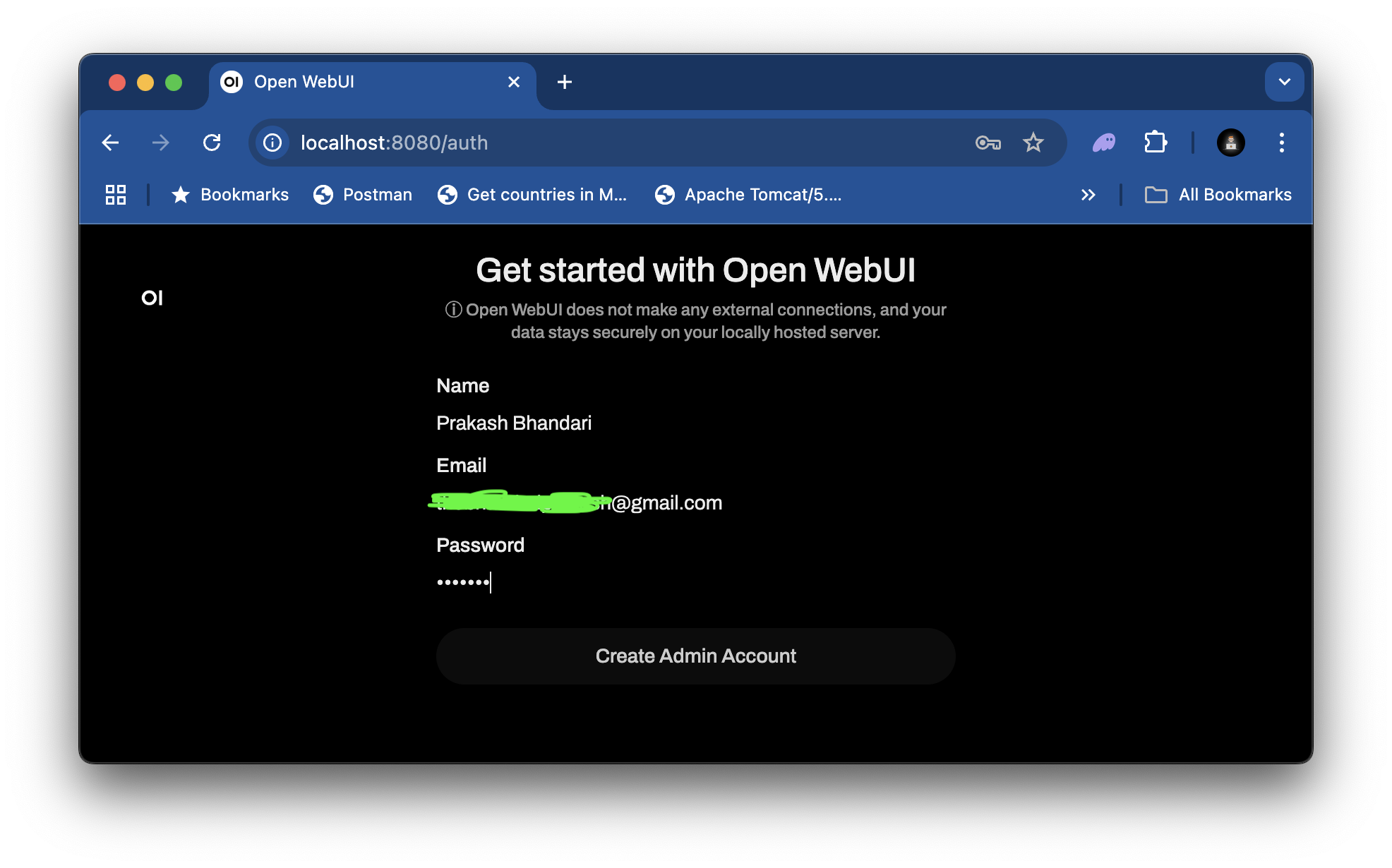The image size is (1392, 868).
Task: Open the Chrome profile avatar
Action: click(1230, 143)
